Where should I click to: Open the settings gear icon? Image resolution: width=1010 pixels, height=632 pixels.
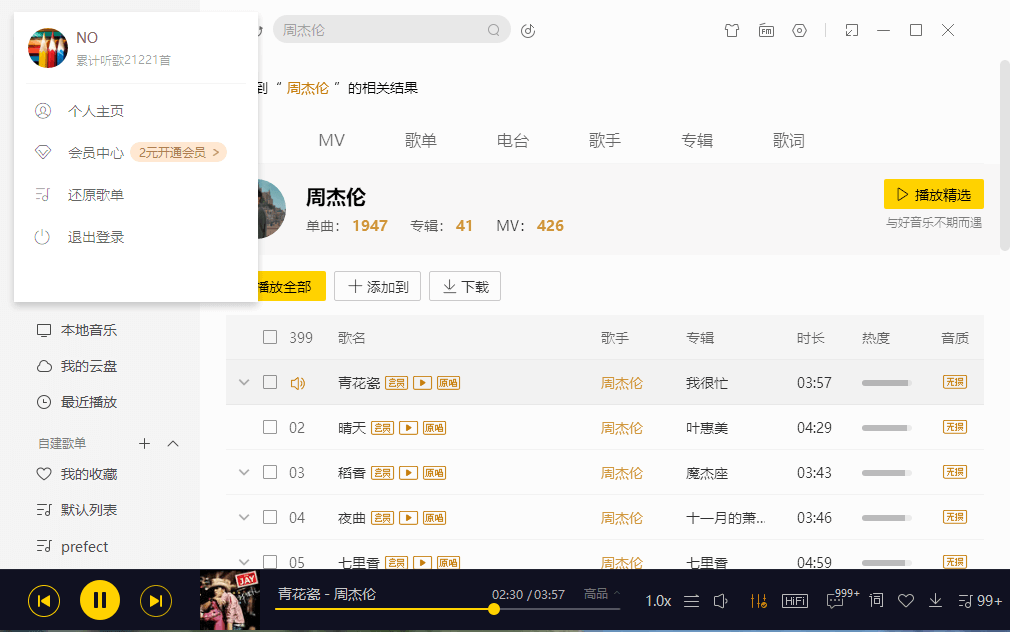point(799,30)
